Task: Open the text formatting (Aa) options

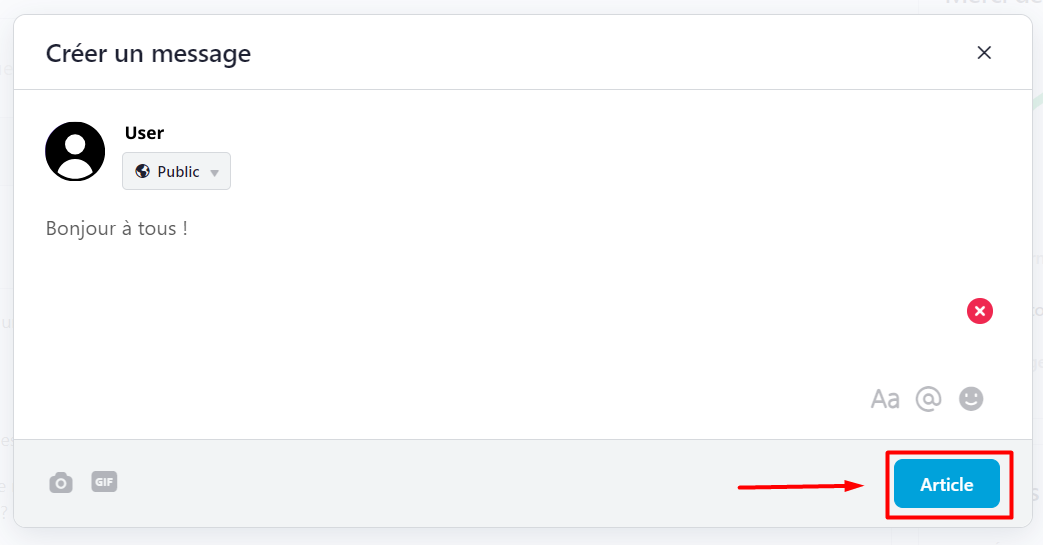Action: 885,399
